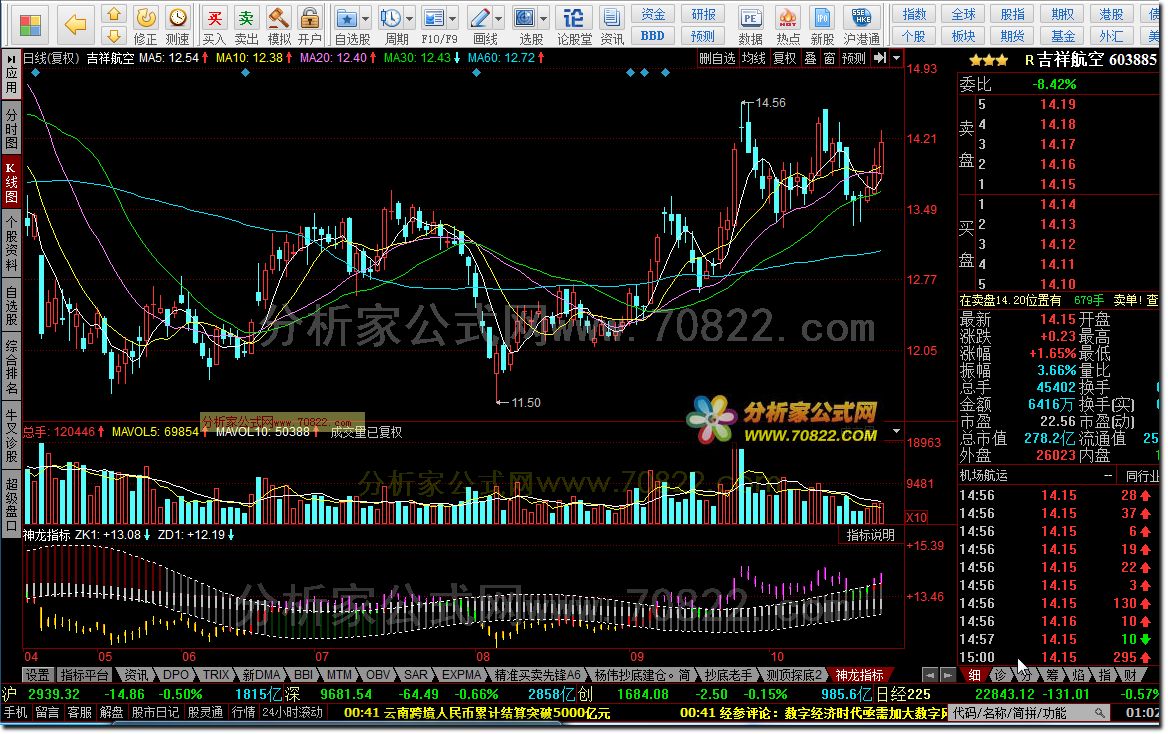Select the EXPMA indicator tab

(462, 675)
